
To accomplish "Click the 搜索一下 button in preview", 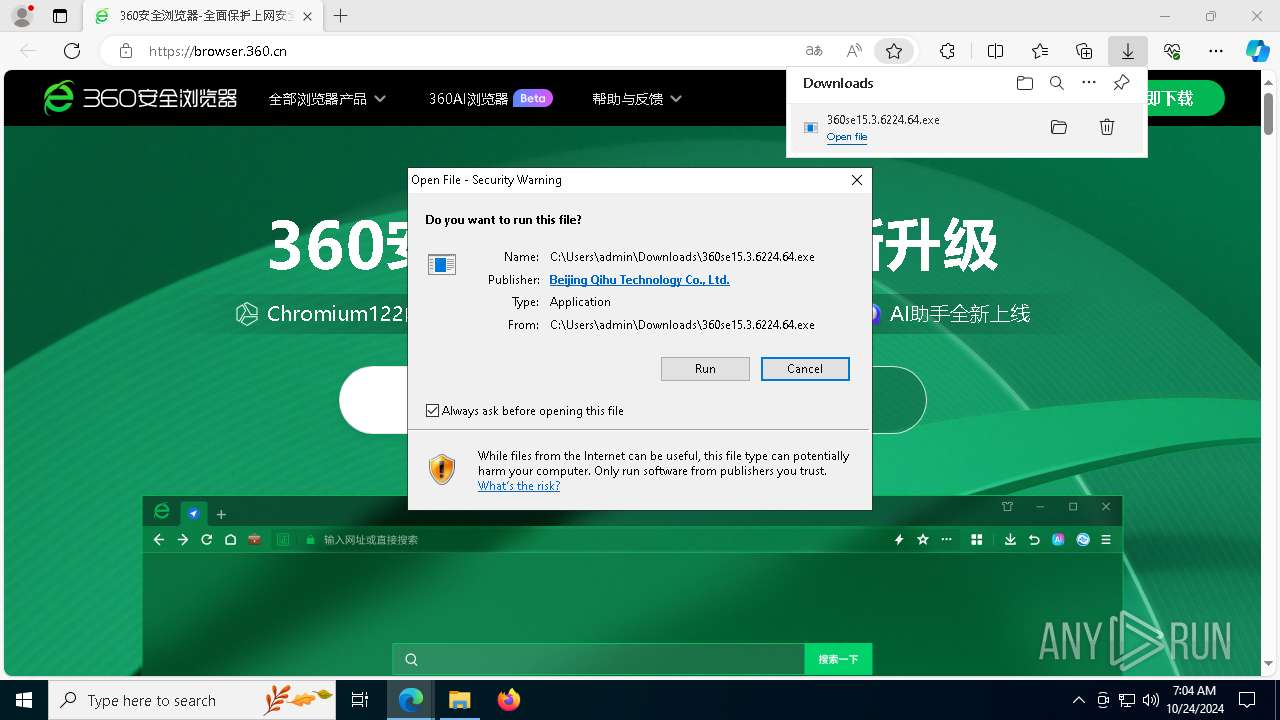I will tap(838, 659).
